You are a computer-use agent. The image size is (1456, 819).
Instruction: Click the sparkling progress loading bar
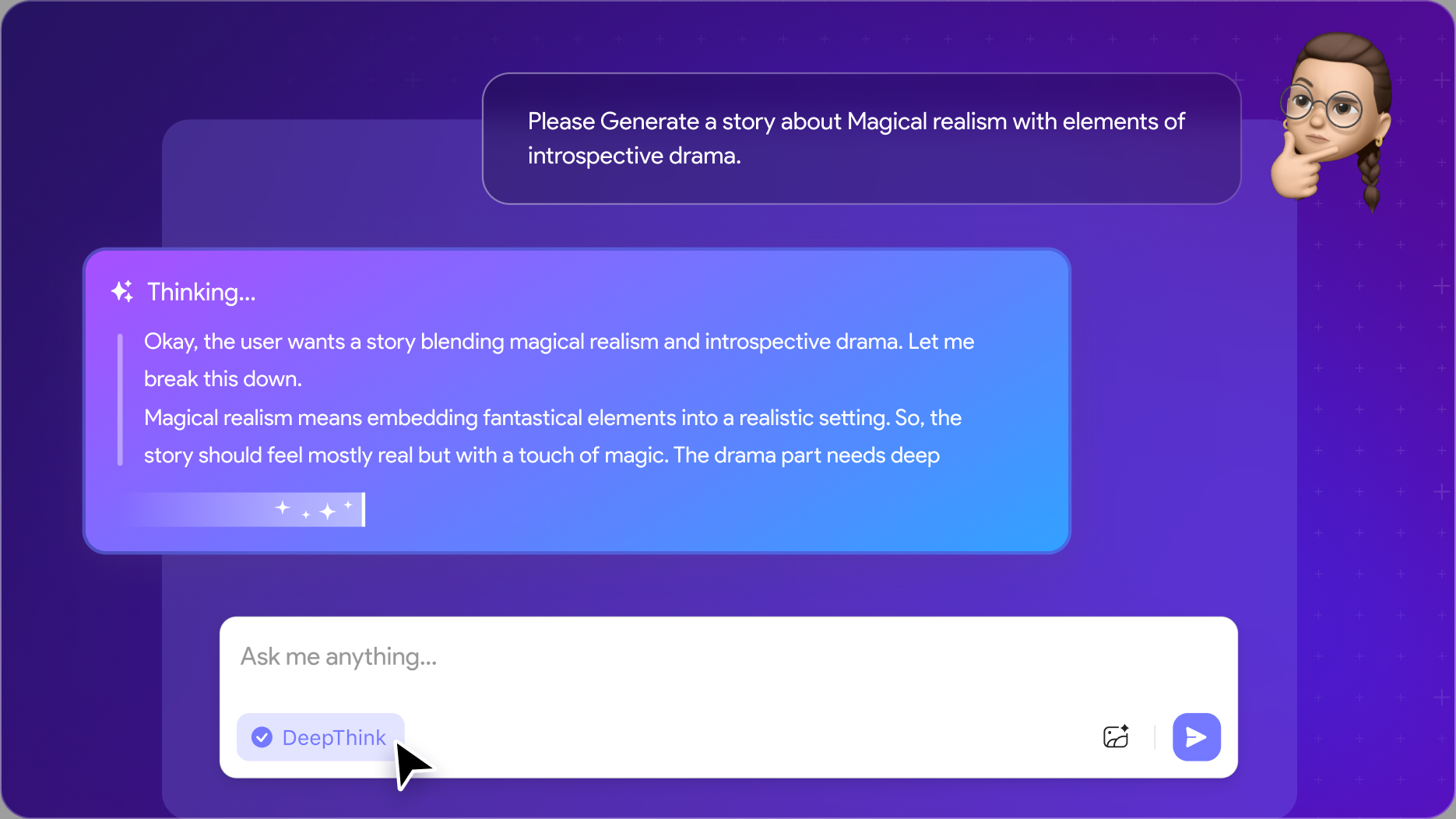pyautogui.click(x=241, y=510)
